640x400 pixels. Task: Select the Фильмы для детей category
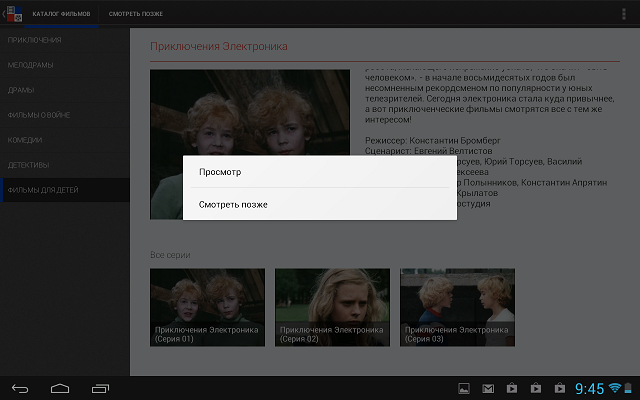(x=65, y=190)
